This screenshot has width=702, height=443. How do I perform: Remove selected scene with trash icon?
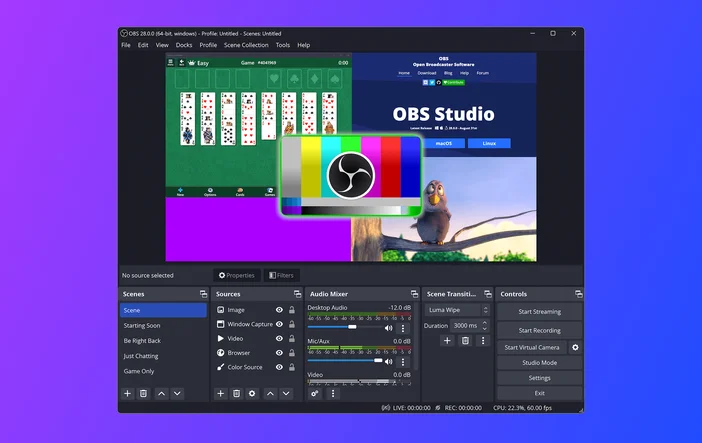coord(143,393)
